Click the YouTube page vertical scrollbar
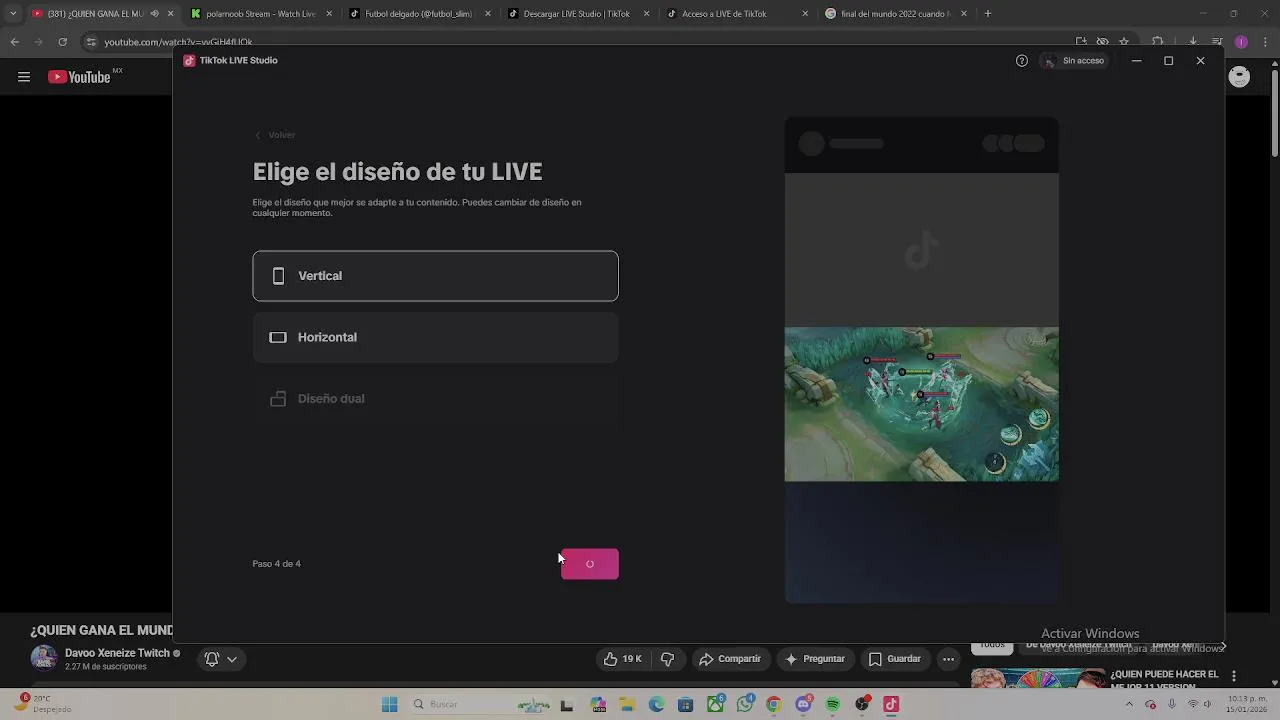The width and height of the screenshot is (1280, 720). click(1274, 111)
